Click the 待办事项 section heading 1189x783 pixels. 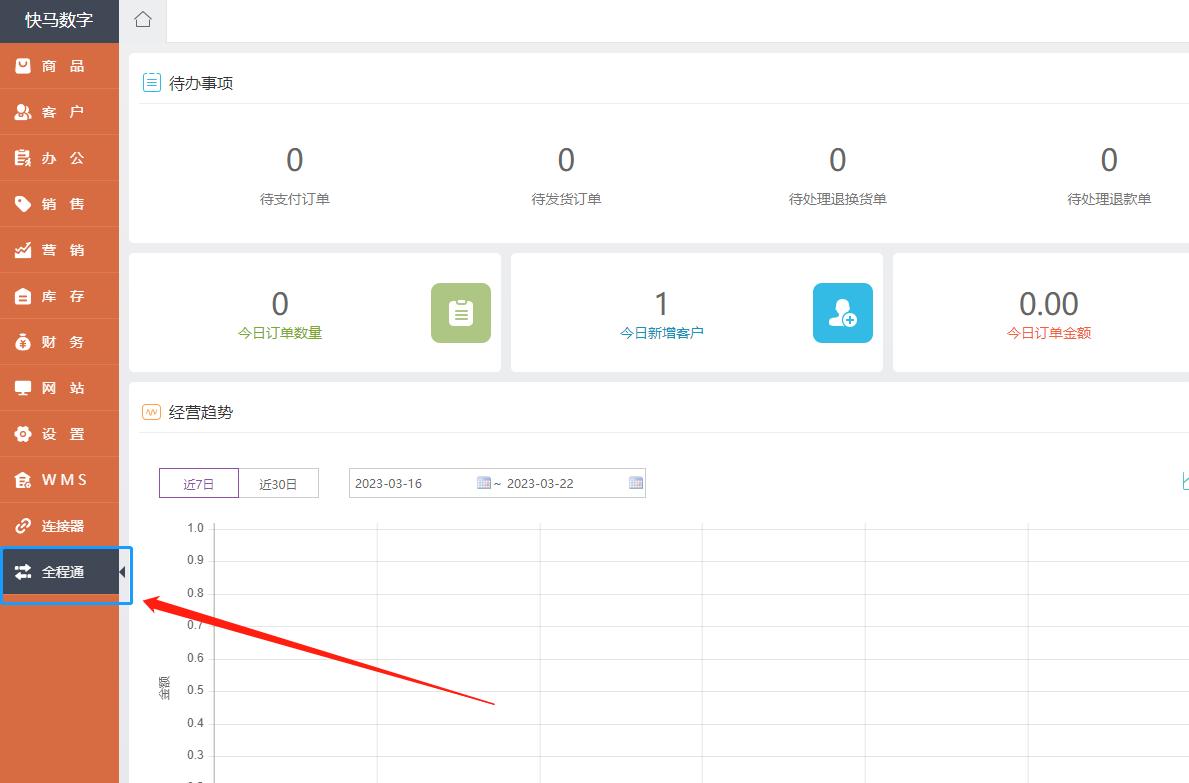point(201,83)
